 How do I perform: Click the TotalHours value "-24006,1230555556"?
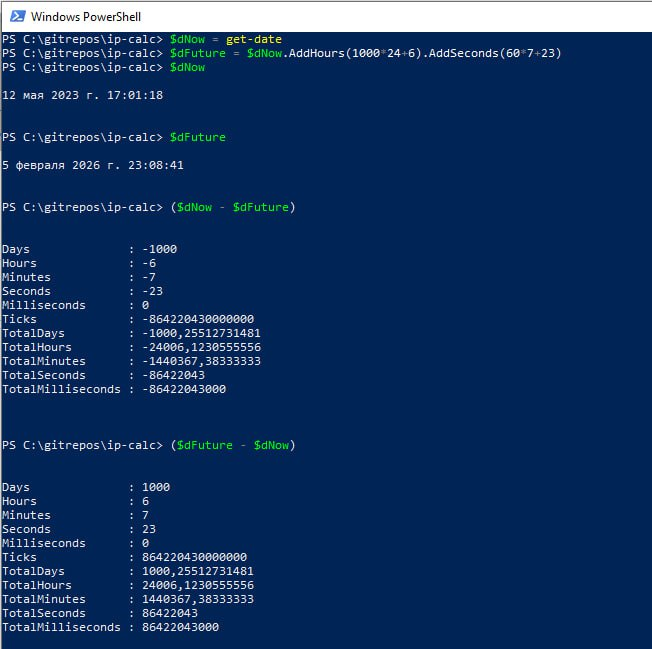point(202,347)
